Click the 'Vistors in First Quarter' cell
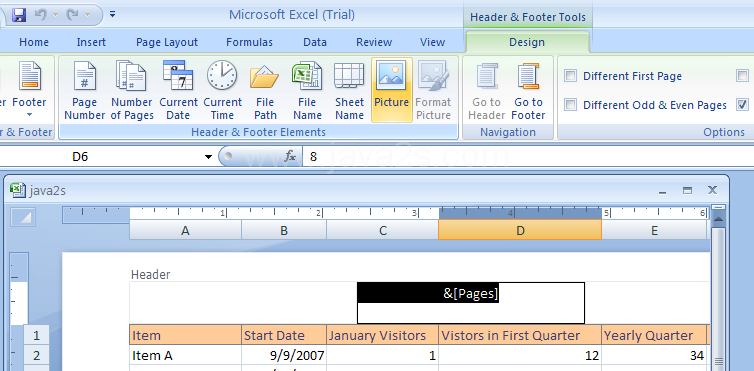754x371 pixels. tap(520, 335)
